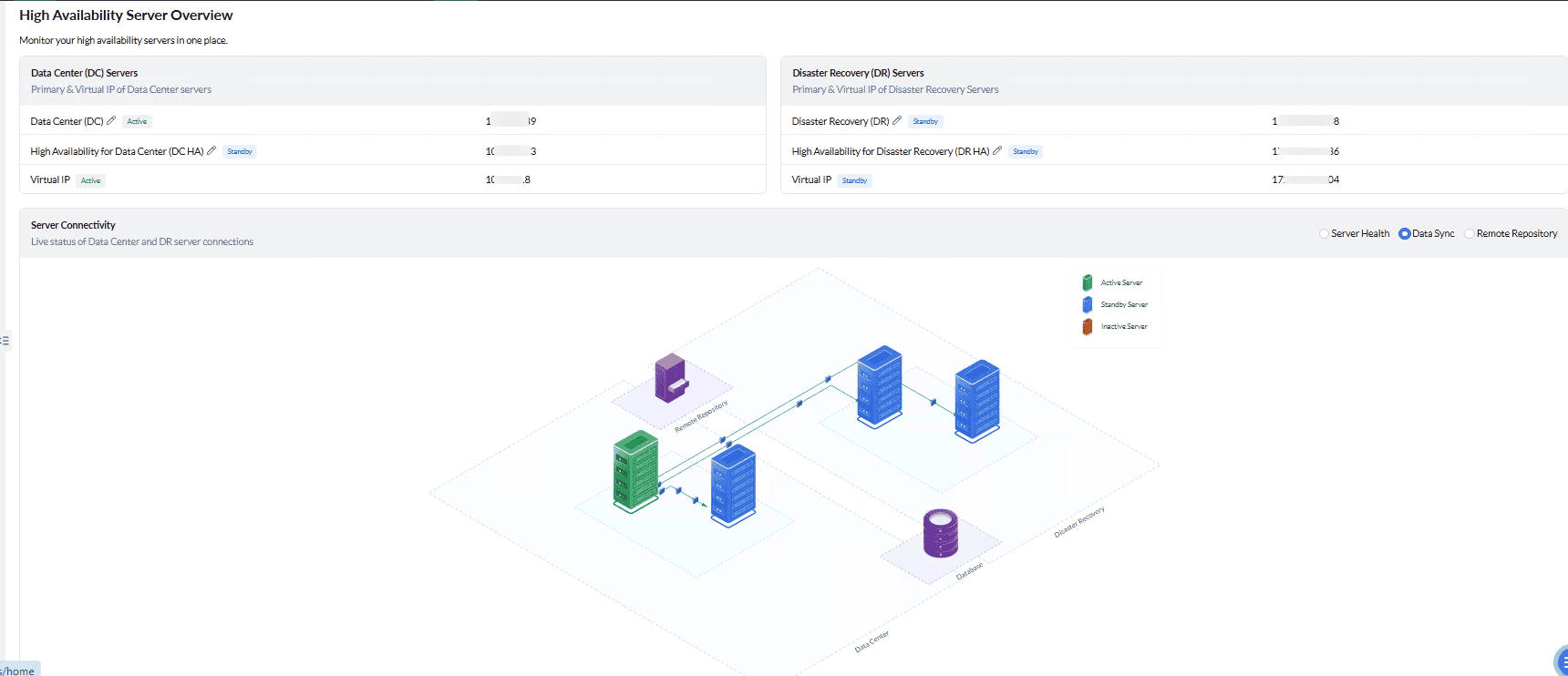Click the green Active Server legend icon

pyautogui.click(x=1088, y=282)
